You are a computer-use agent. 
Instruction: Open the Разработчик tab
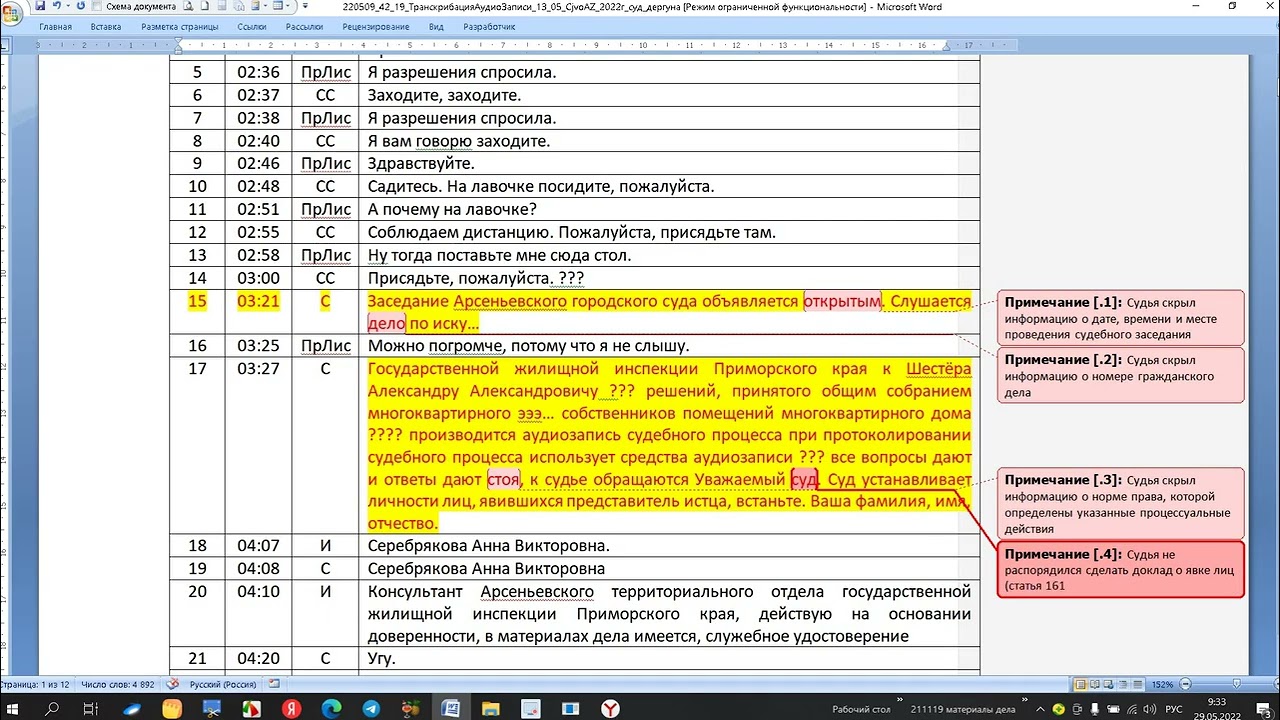click(490, 27)
